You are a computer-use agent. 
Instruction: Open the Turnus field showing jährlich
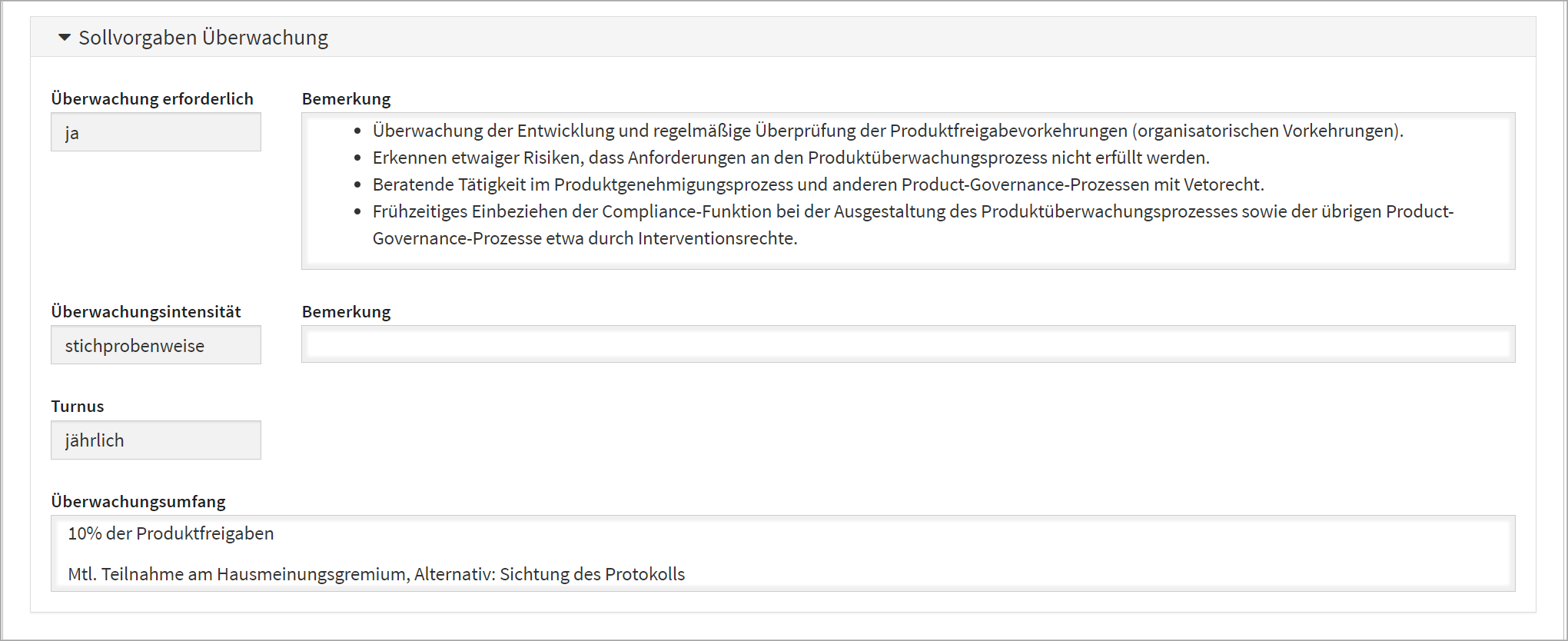[156, 440]
